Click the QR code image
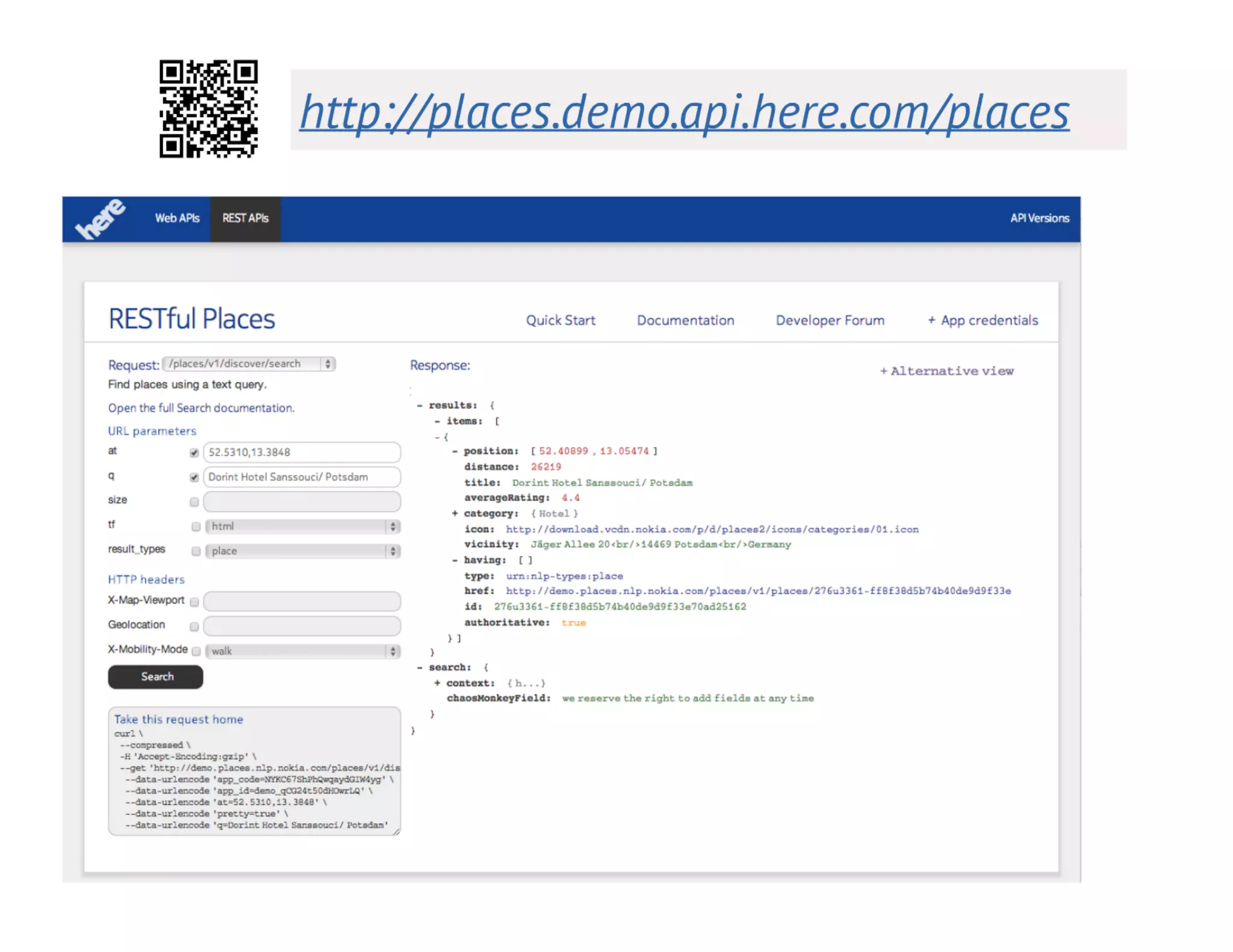1233x952 pixels. pos(208,109)
